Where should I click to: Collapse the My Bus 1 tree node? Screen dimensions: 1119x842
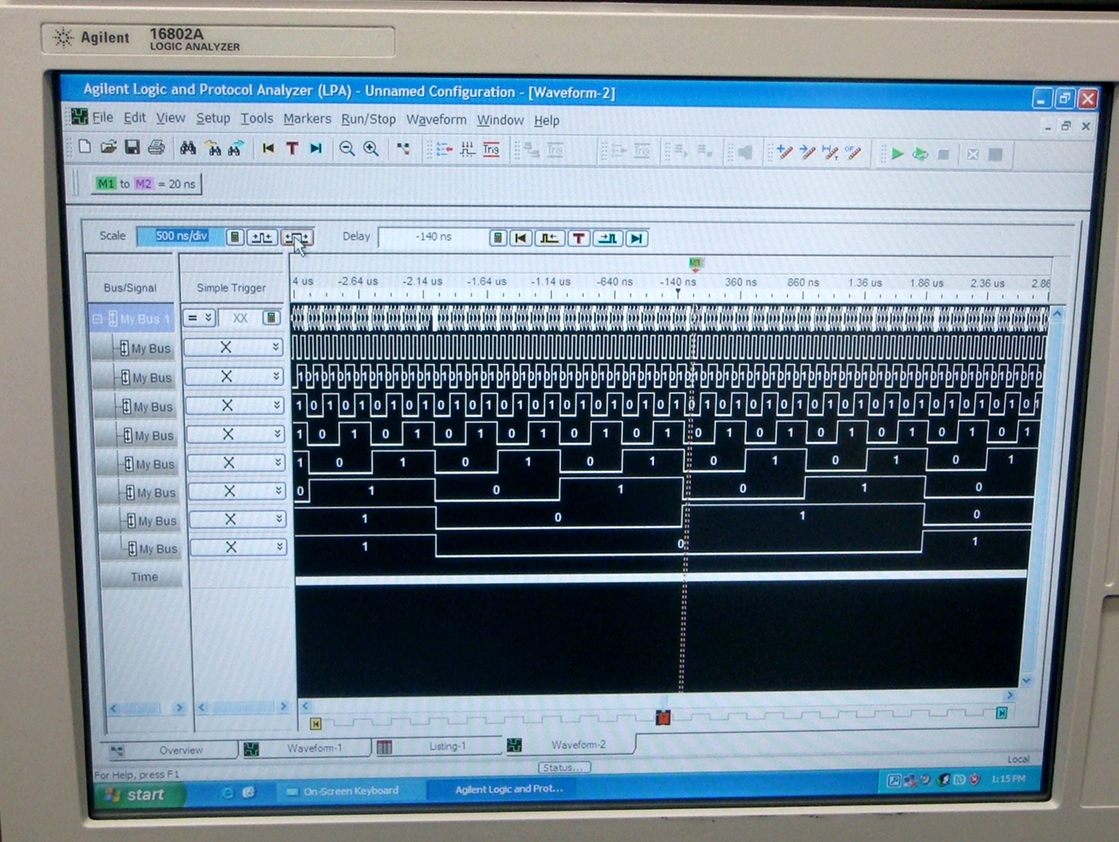[98, 319]
